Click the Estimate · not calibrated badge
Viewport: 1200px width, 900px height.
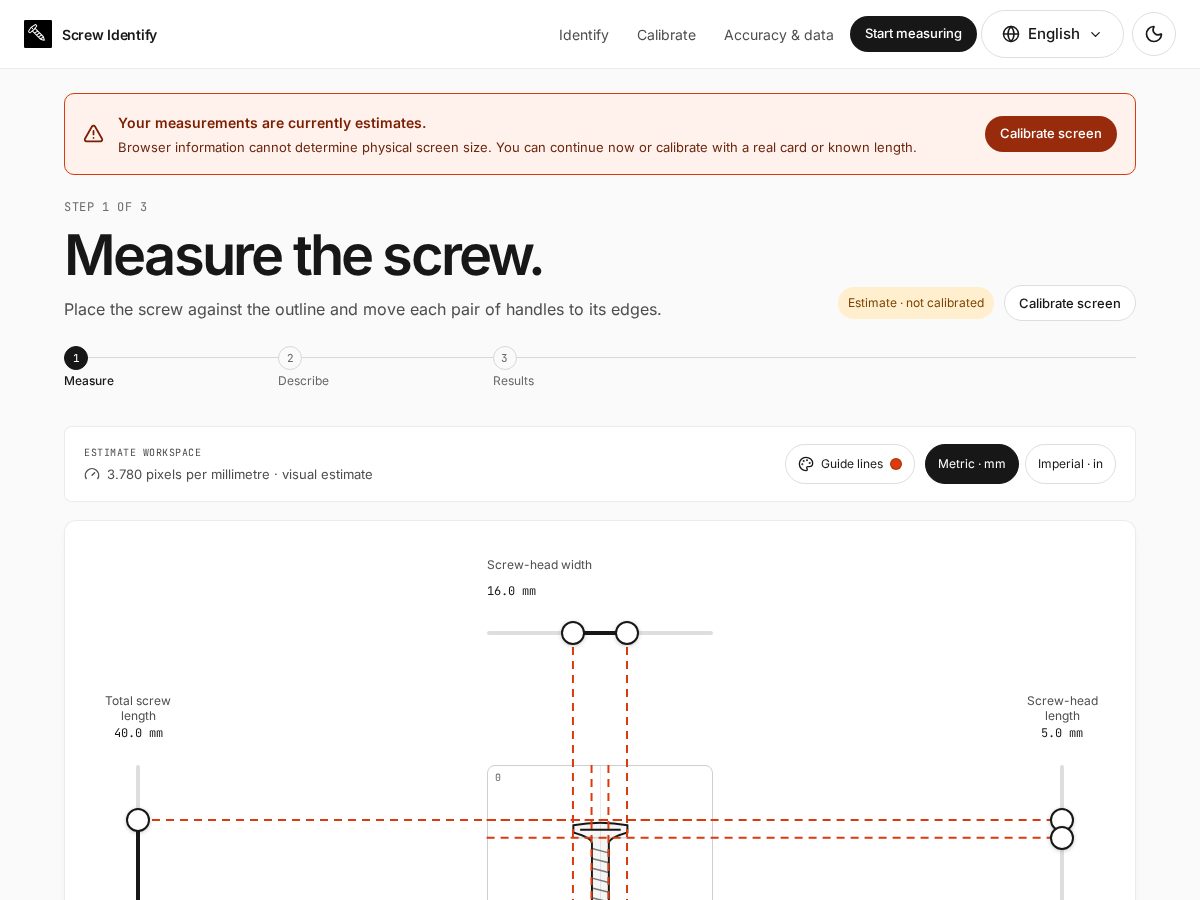coord(916,303)
